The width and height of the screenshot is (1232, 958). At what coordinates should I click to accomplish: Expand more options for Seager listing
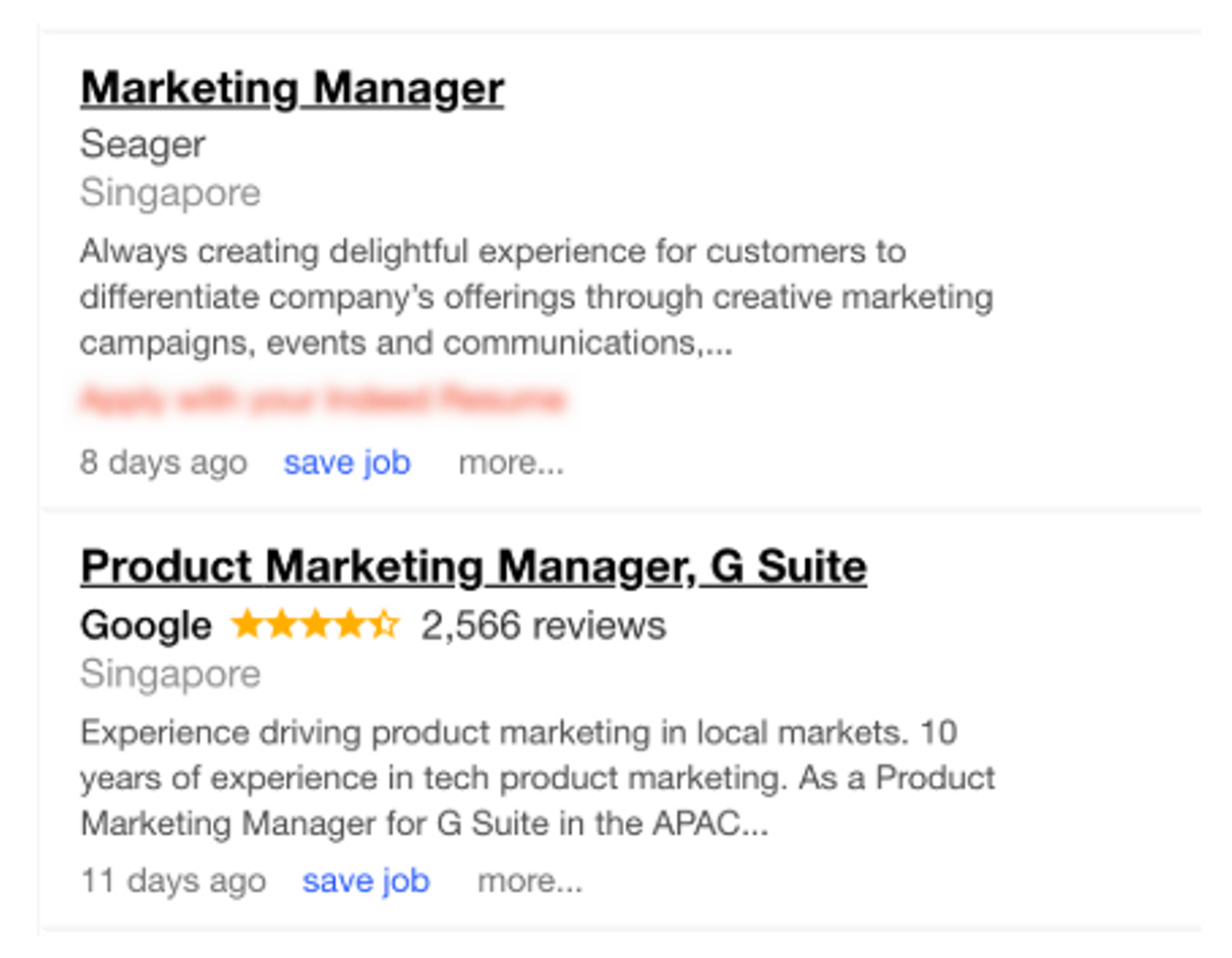pos(511,463)
